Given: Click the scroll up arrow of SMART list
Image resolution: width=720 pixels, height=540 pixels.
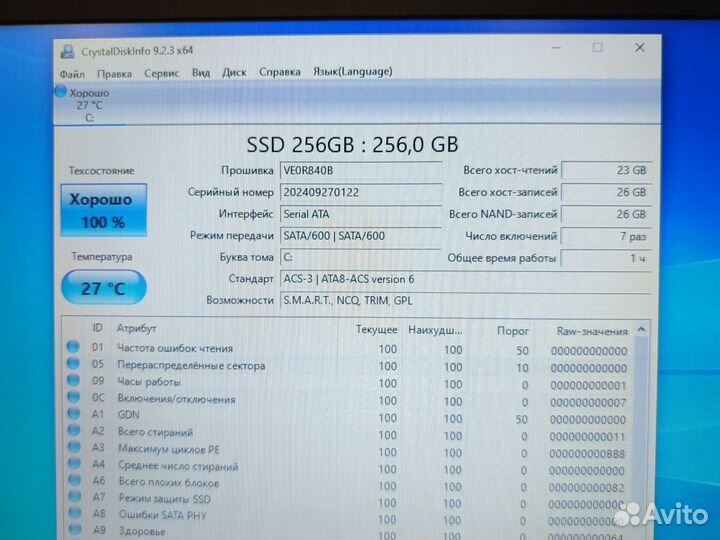Looking at the screenshot, I should pyautogui.click(x=641, y=330).
